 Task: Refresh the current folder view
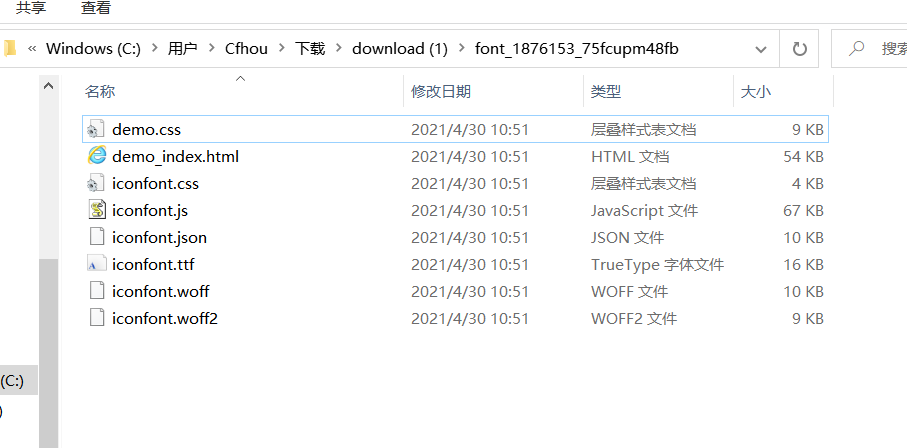pyautogui.click(x=799, y=49)
